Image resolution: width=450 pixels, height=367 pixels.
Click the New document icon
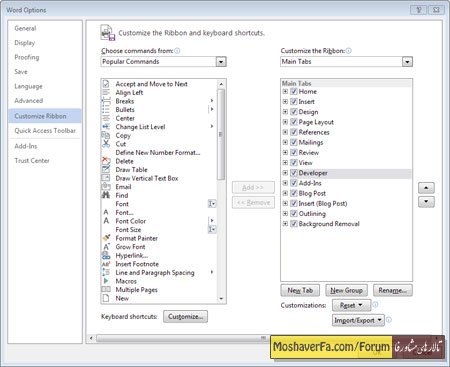point(106,298)
